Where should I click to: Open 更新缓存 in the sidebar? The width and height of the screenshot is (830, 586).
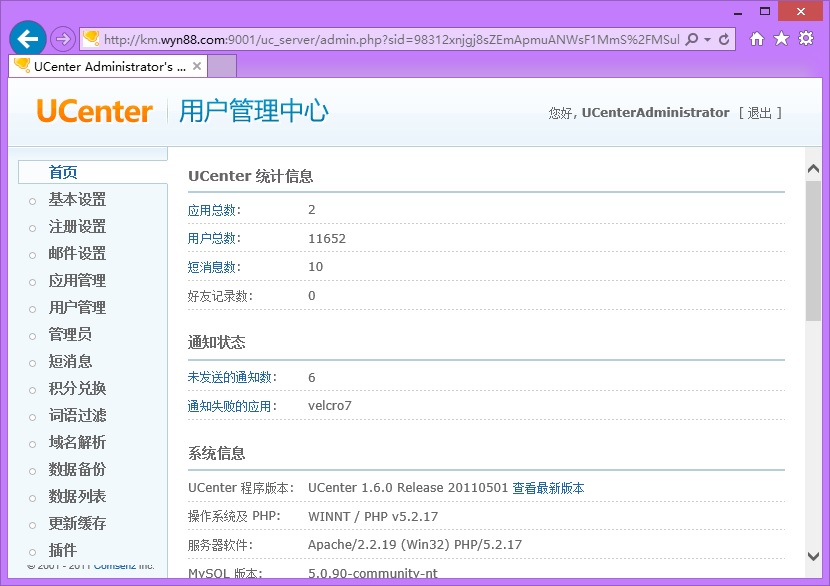[77, 524]
